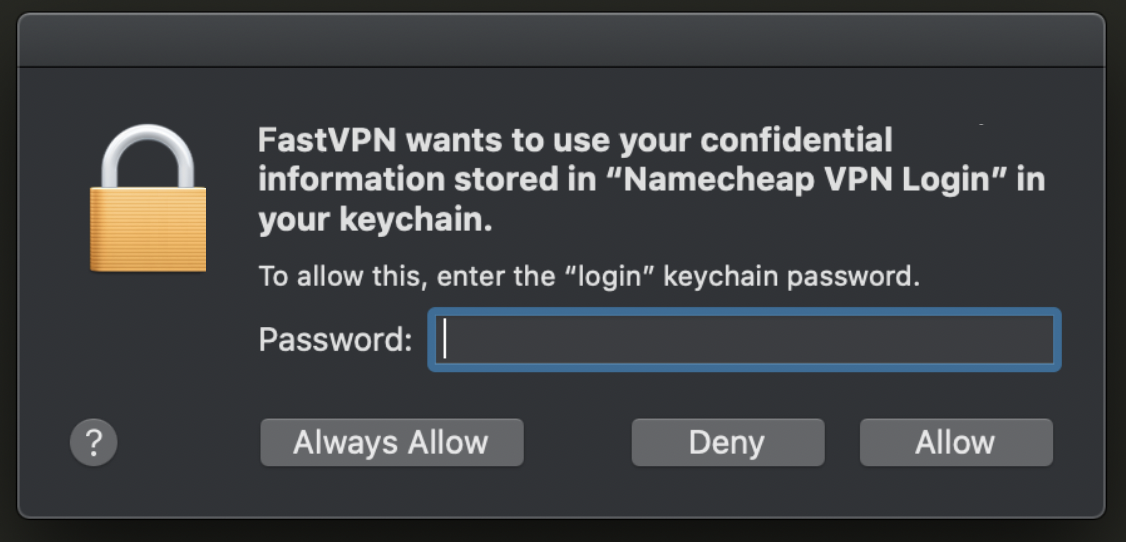Click the dialog's empty title bar
The image size is (1126, 542).
pyautogui.click(x=561, y=41)
